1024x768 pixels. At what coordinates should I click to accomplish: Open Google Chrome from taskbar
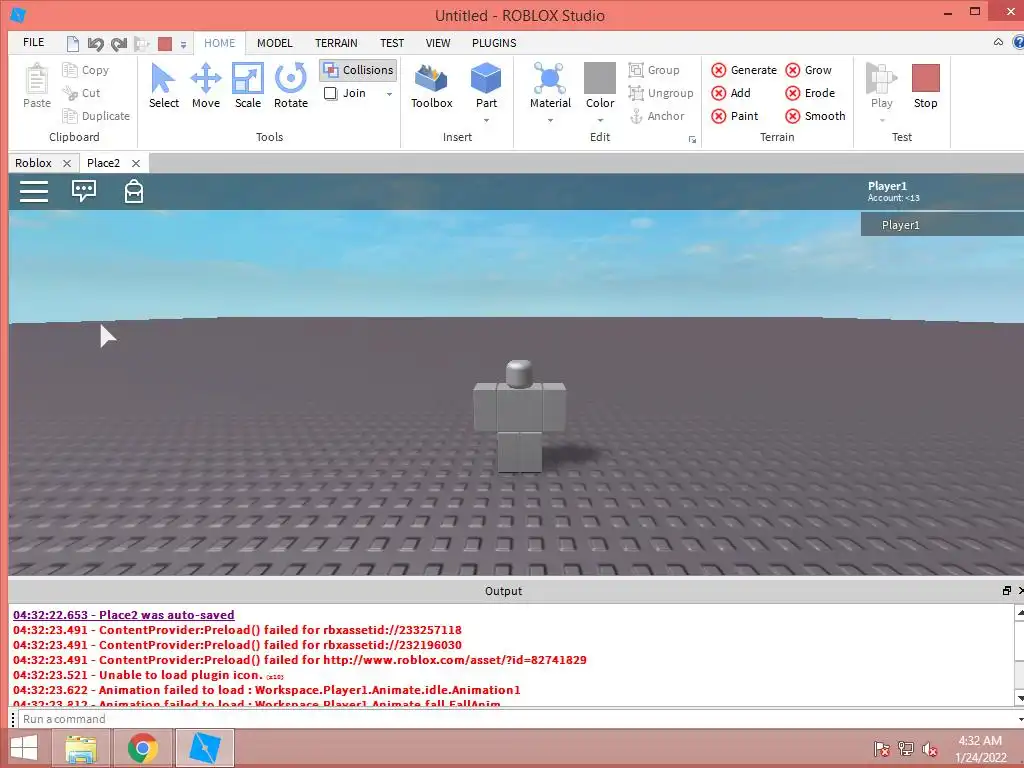142,748
